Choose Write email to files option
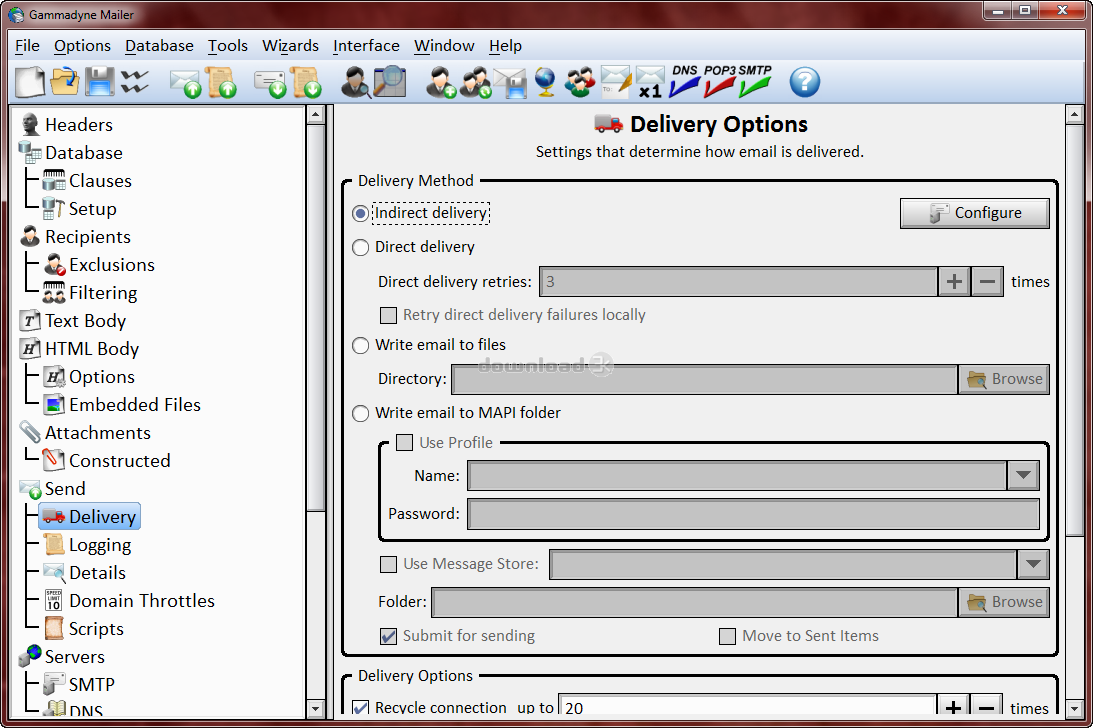 (x=361, y=345)
